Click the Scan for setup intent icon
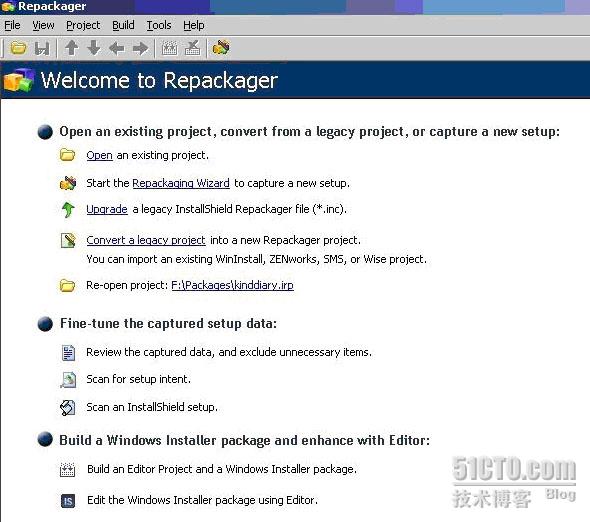The image size is (590, 522). pos(68,379)
